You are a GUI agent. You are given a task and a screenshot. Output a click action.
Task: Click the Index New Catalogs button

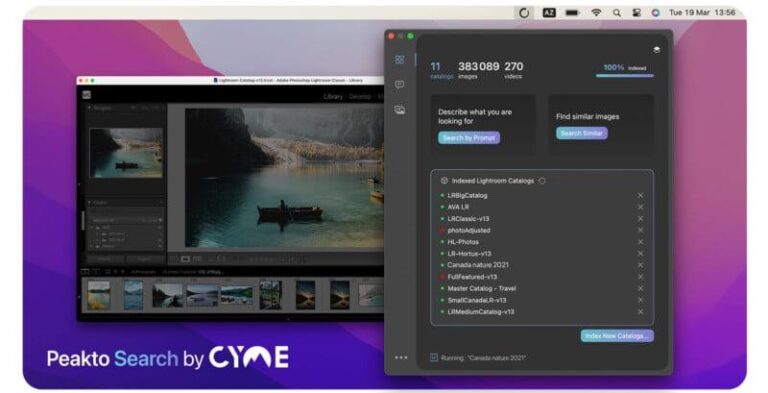(617, 336)
